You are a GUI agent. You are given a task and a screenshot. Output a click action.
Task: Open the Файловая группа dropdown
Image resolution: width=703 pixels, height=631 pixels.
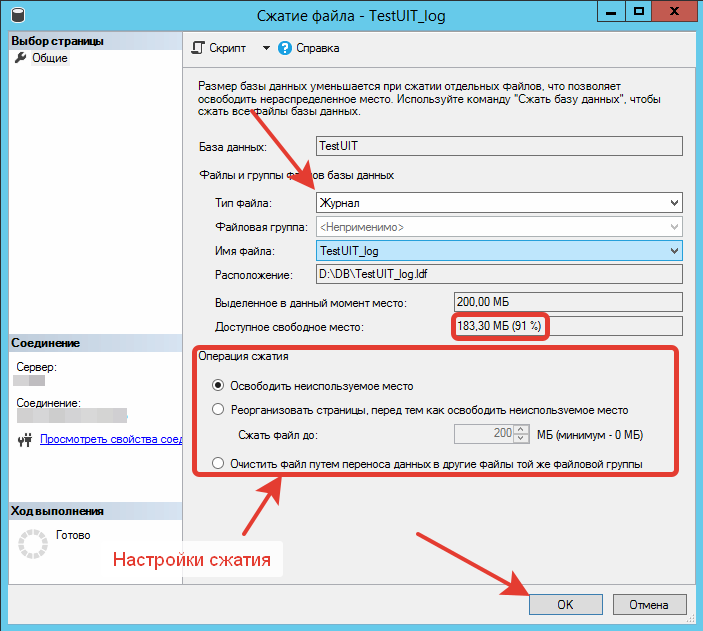[x=674, y=227]
